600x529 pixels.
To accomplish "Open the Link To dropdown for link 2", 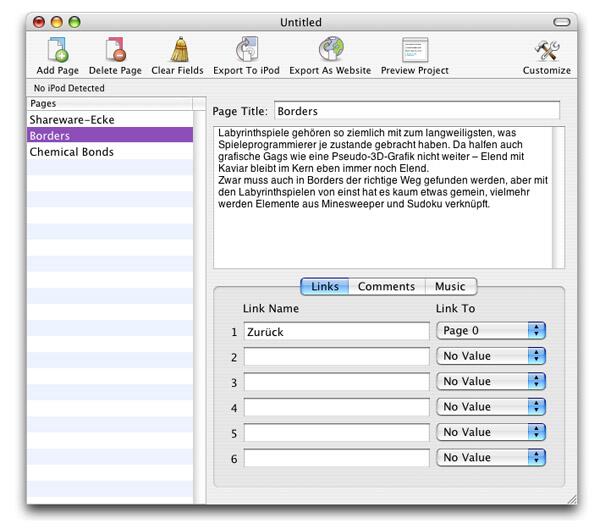I will [491, 356].
